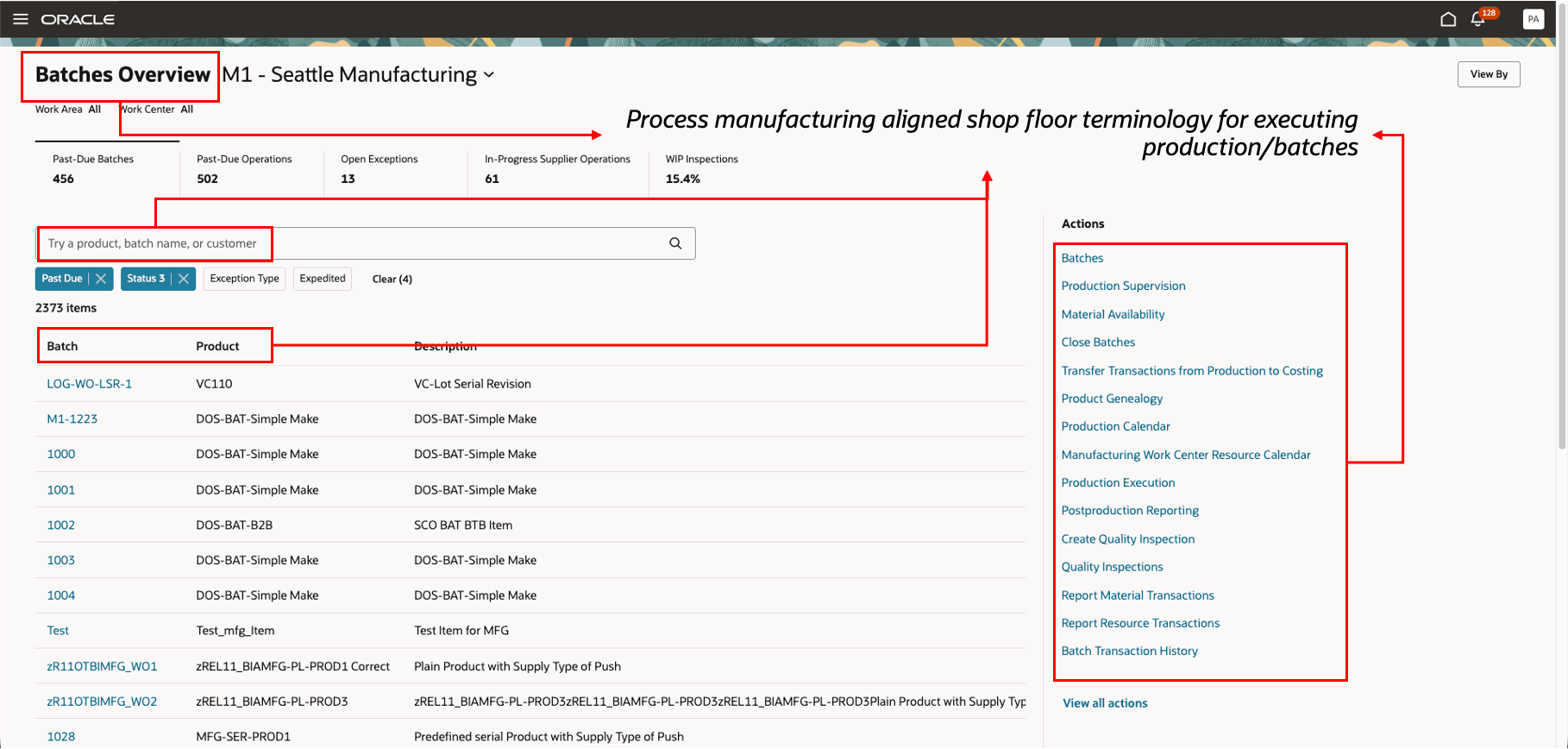Image resolution: width=1568 pixels, height=749 pixels.
Task: Open Production Execution action
Action: tap(1118, 483)
